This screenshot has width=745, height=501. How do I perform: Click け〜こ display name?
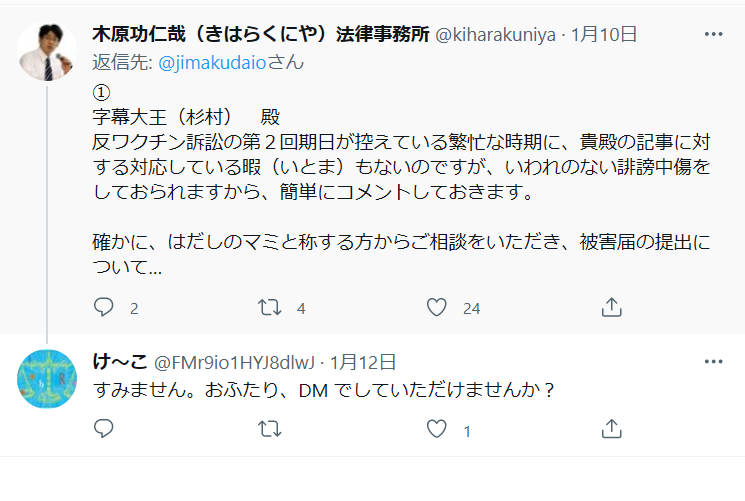[117, 362]
